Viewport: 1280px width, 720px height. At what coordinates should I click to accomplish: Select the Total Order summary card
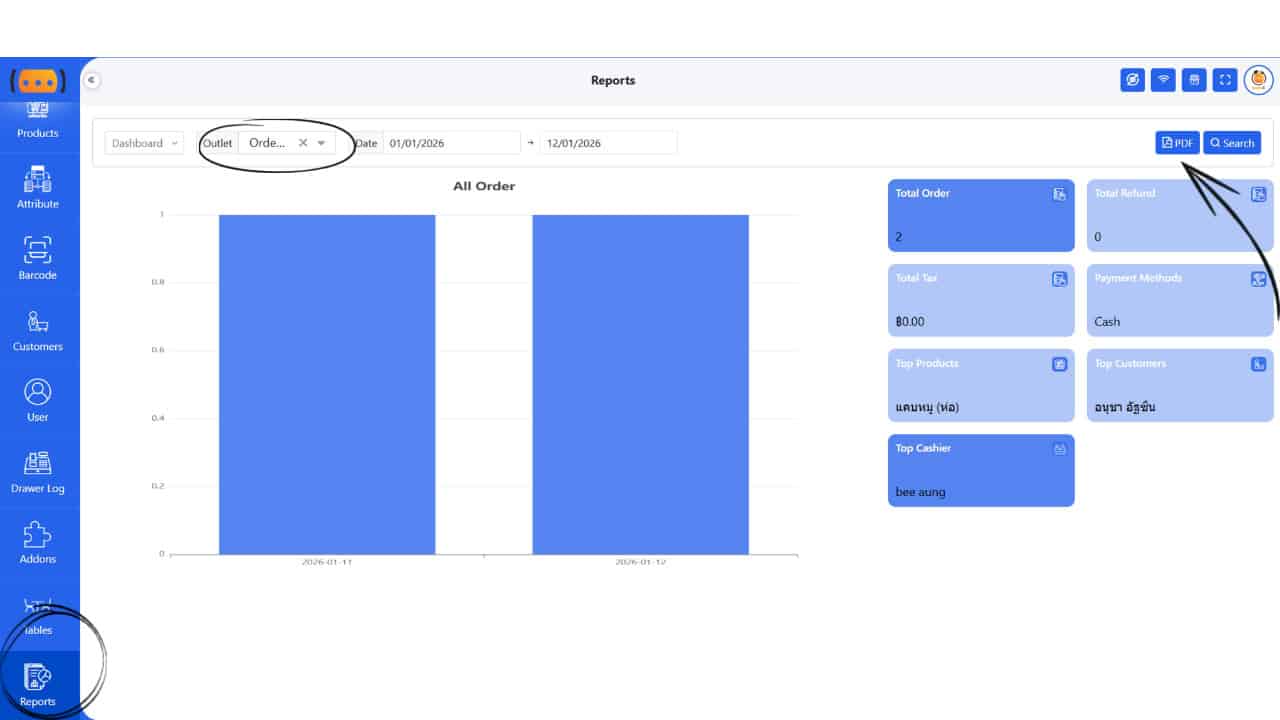980,215
